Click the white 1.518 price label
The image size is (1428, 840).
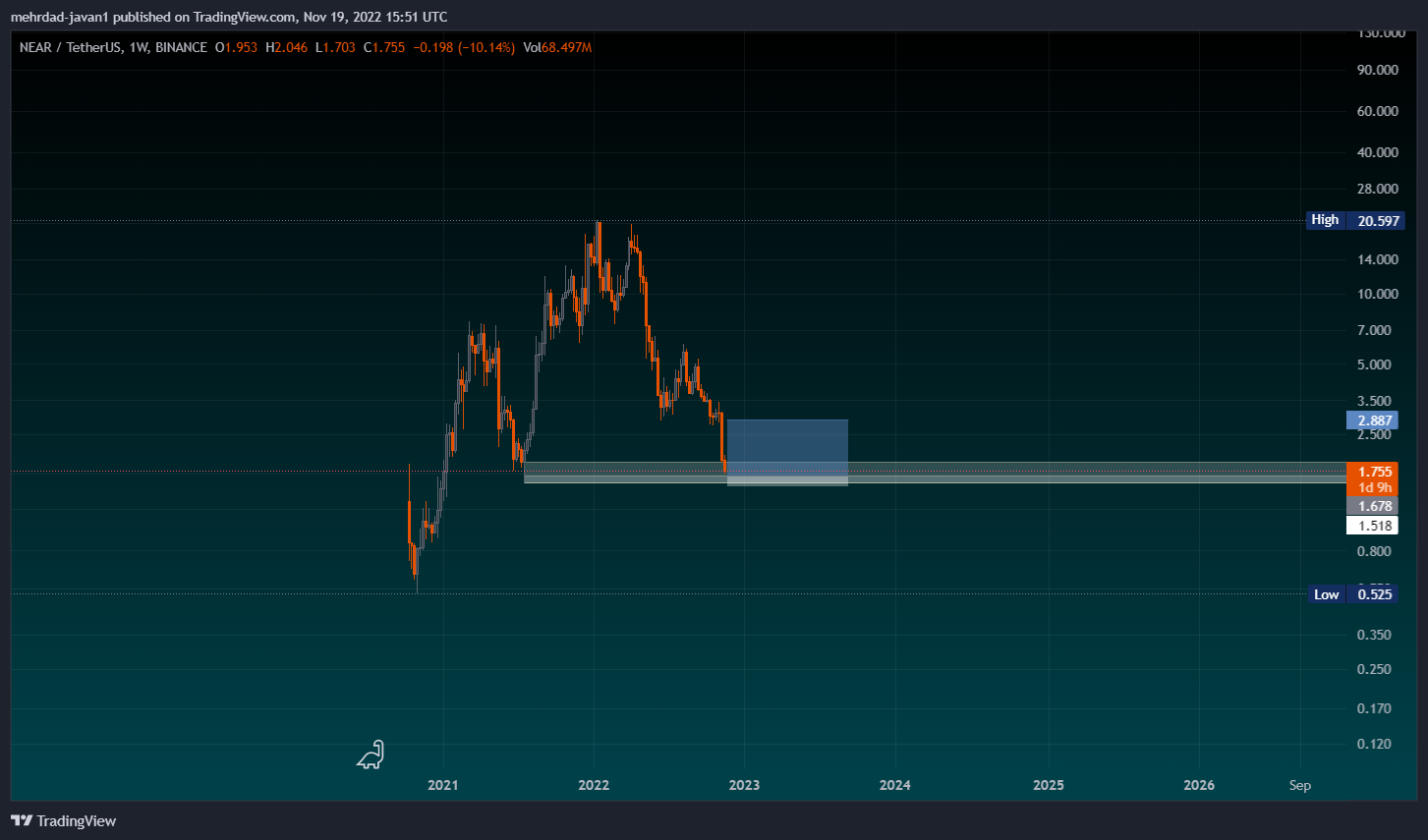pos(1372,526)
